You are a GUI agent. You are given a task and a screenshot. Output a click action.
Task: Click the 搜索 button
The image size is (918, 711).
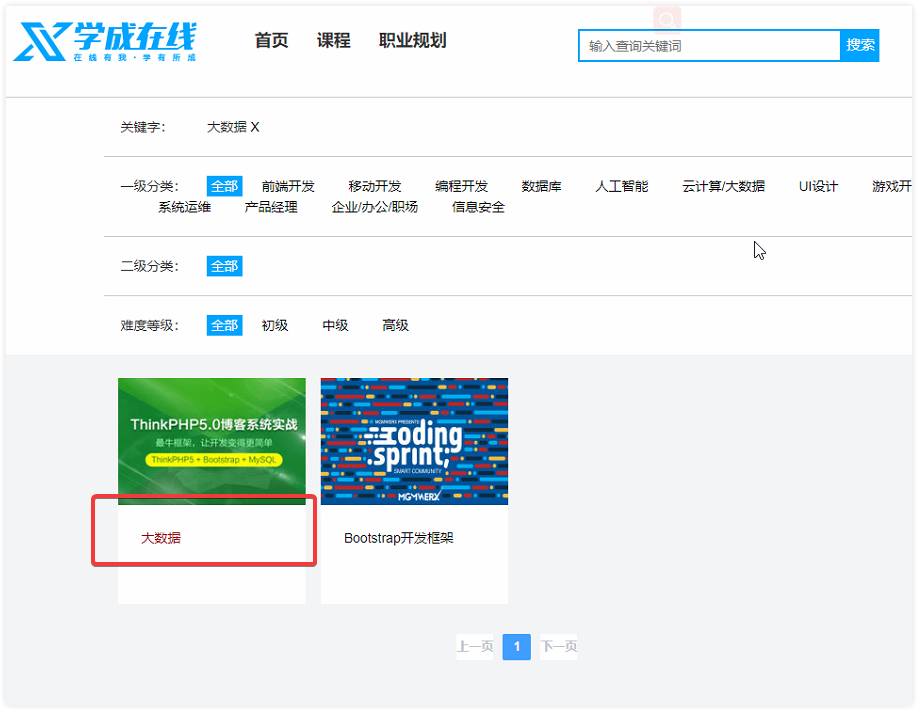coord(859,45)
